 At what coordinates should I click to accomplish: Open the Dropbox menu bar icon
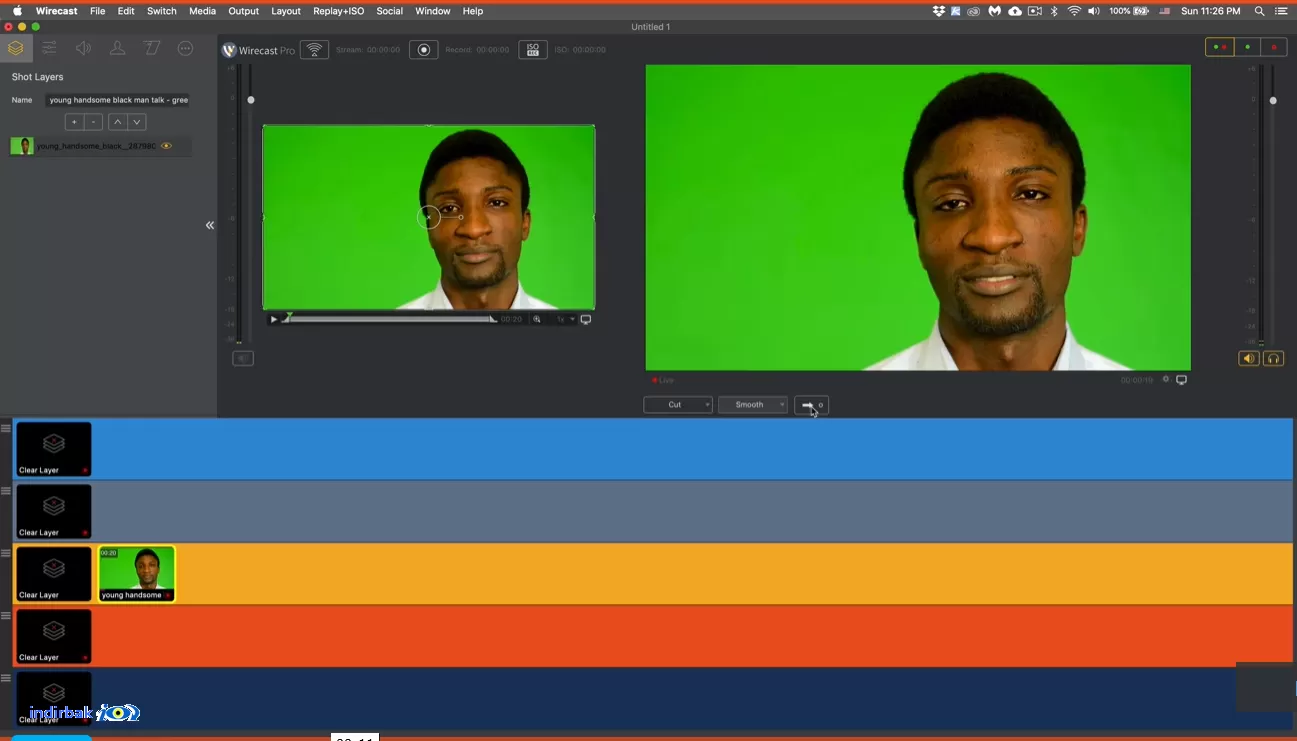pyautogui.click(x=938, y=11)
